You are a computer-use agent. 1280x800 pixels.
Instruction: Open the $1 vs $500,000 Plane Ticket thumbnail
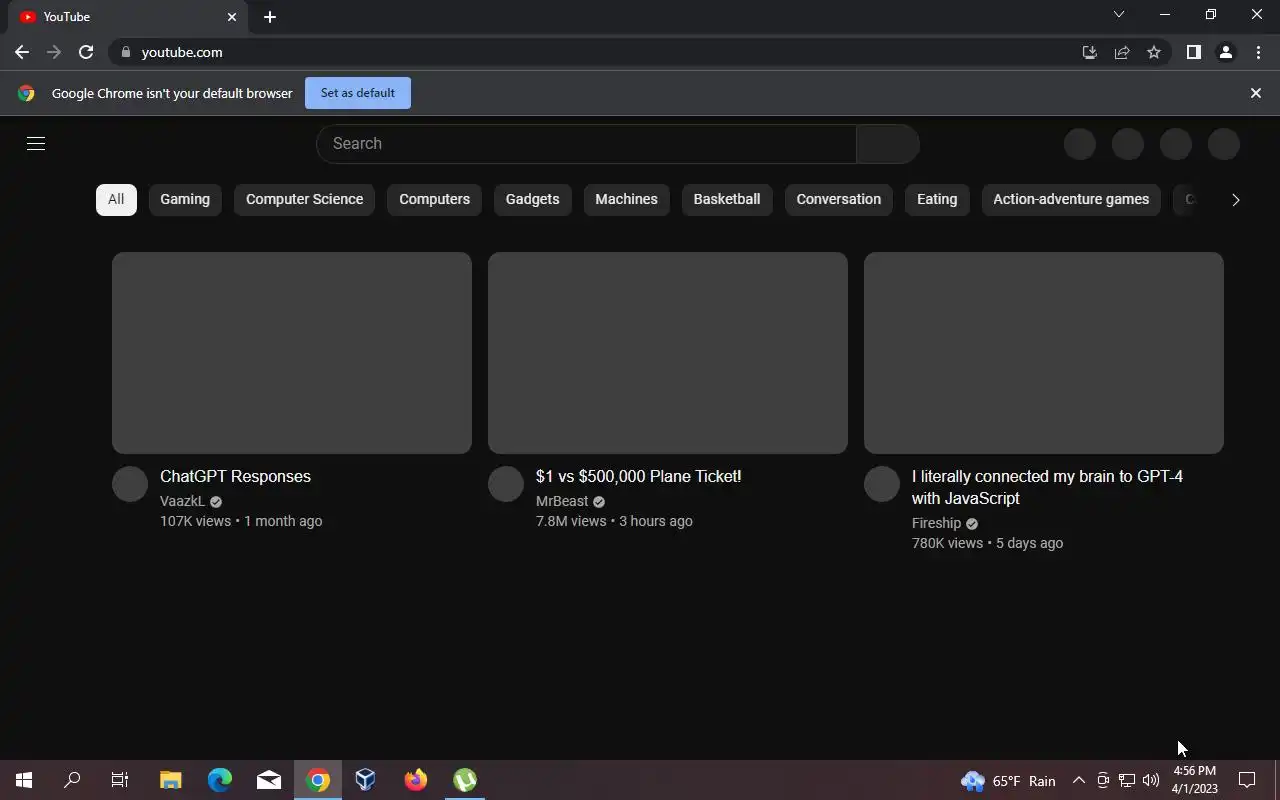tap(668, 353)
